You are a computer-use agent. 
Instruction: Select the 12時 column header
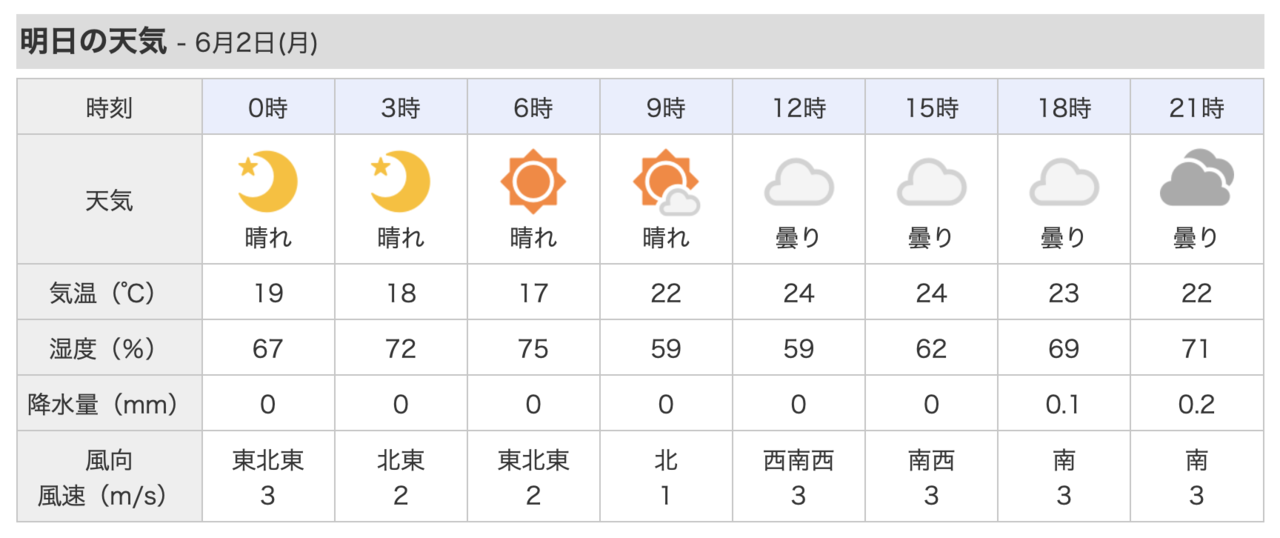[x=798, y=108]
